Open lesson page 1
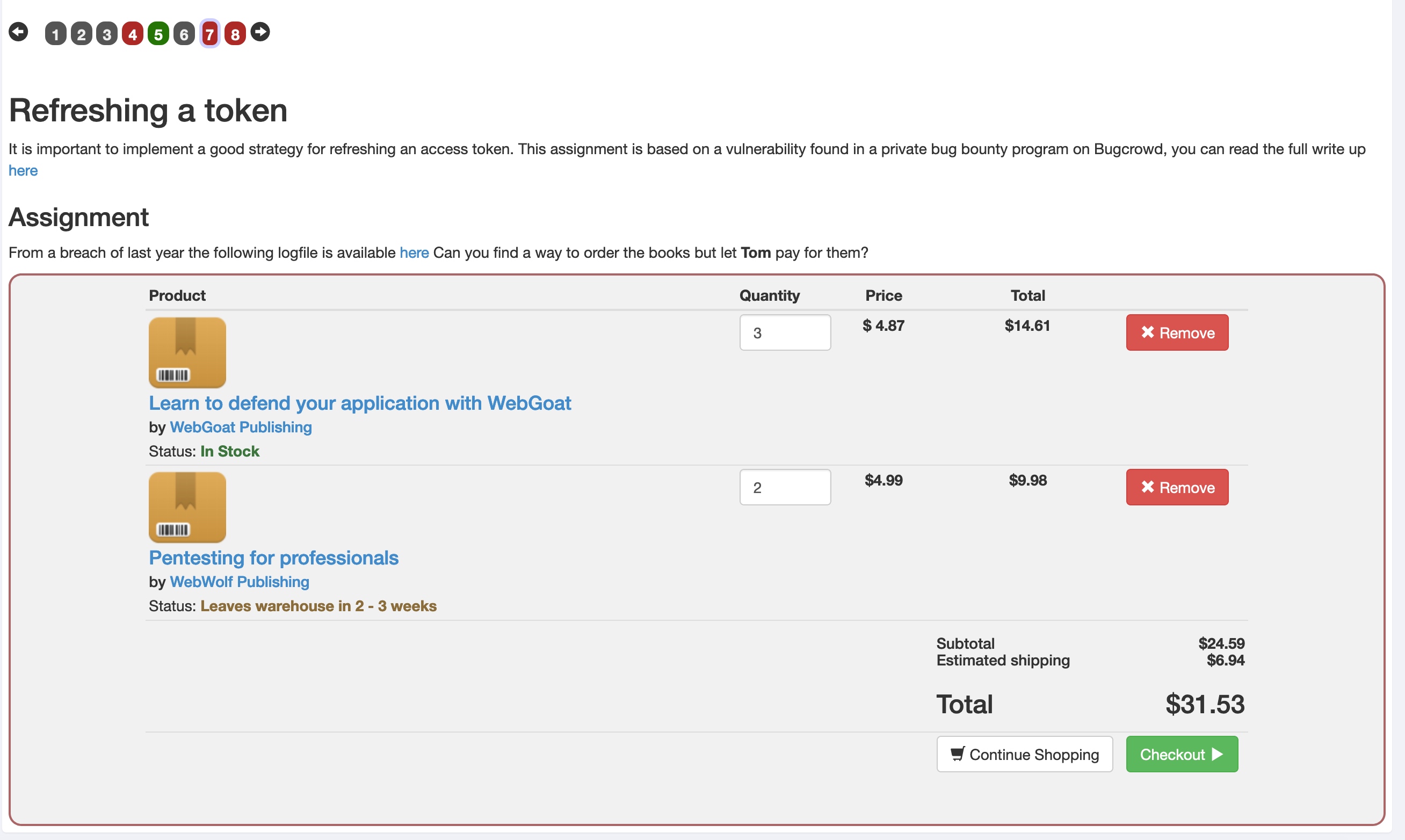This screenshot has height=840, width=1405. click(55, 34)
